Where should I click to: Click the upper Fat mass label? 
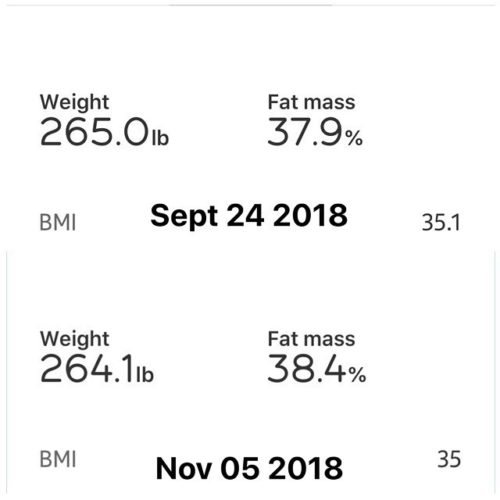point(311,102)
